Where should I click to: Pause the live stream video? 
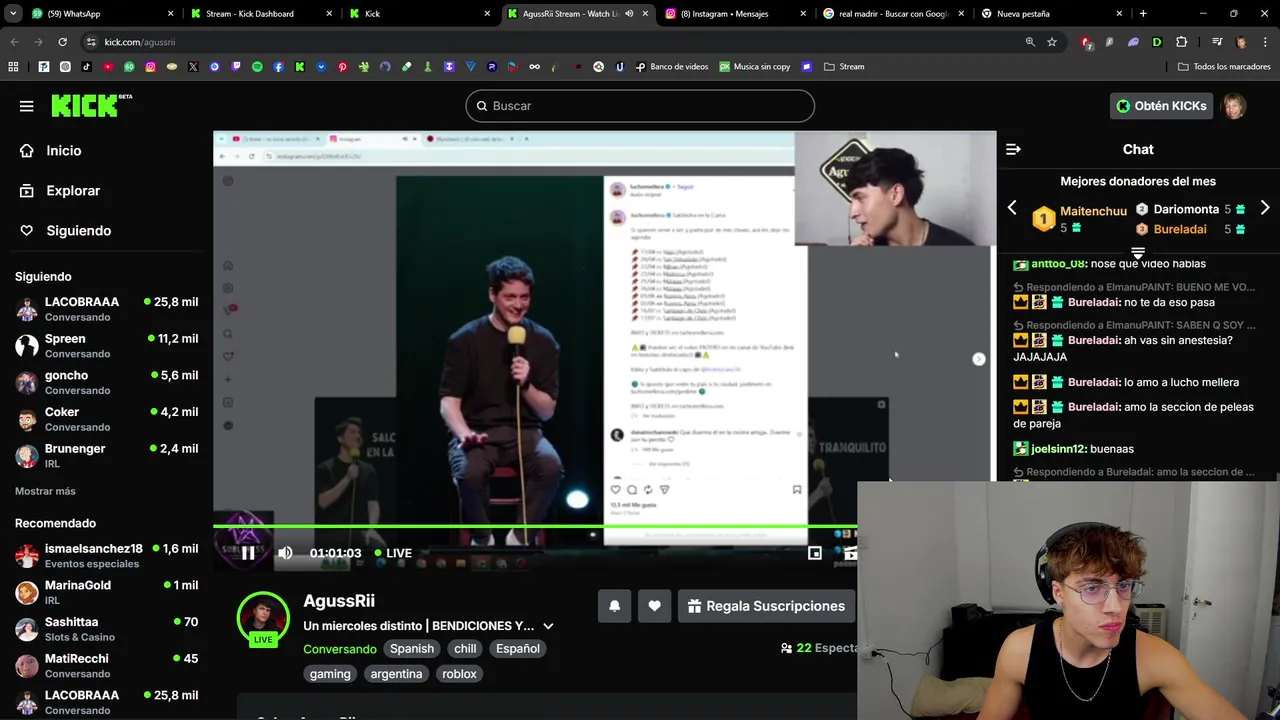248,553
